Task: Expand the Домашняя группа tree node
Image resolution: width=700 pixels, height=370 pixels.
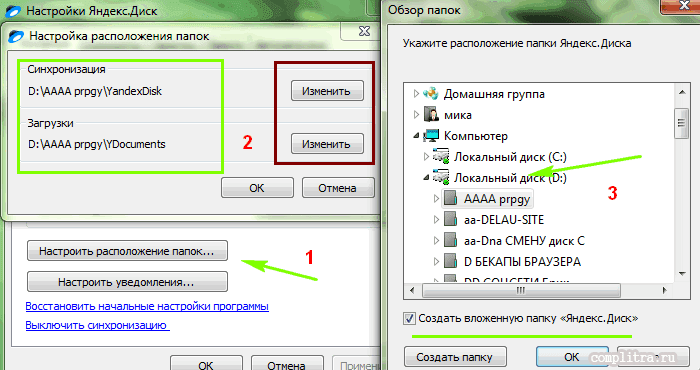Action: (x=416, y=94)
